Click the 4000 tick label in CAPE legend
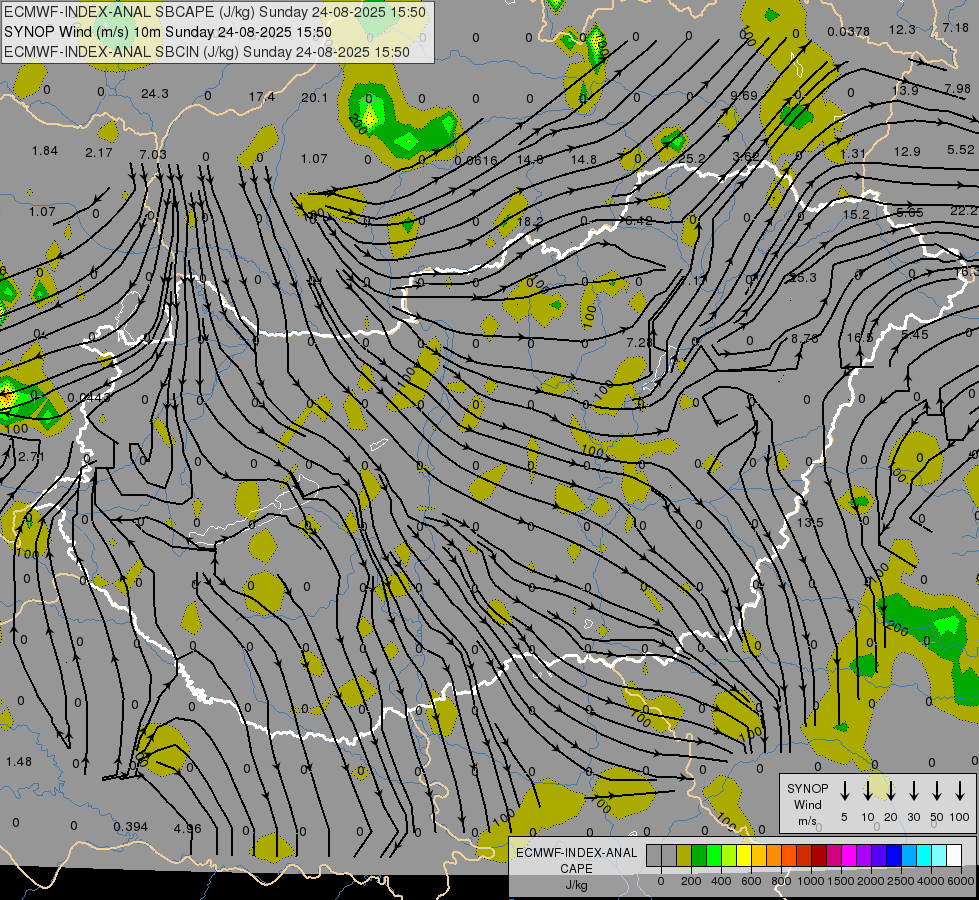This screenshot has height=900, width=979. 931,881
